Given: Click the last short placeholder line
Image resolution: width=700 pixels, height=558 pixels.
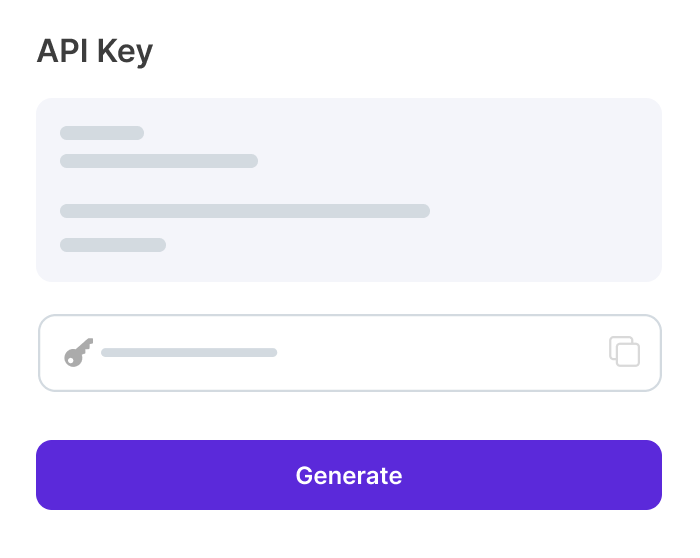Looking at the screenshot, I should tap(113, 245).
